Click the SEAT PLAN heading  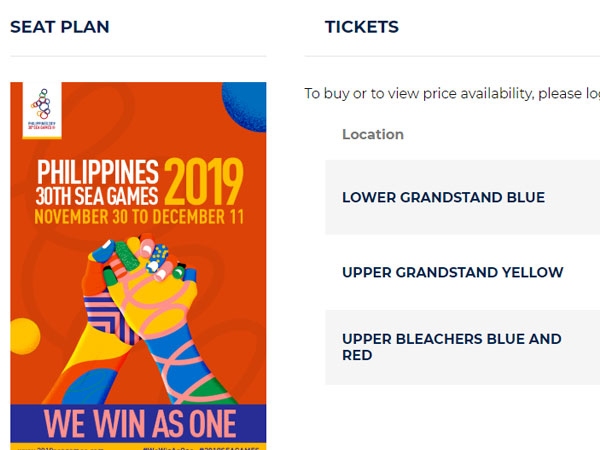coord(60,27)
